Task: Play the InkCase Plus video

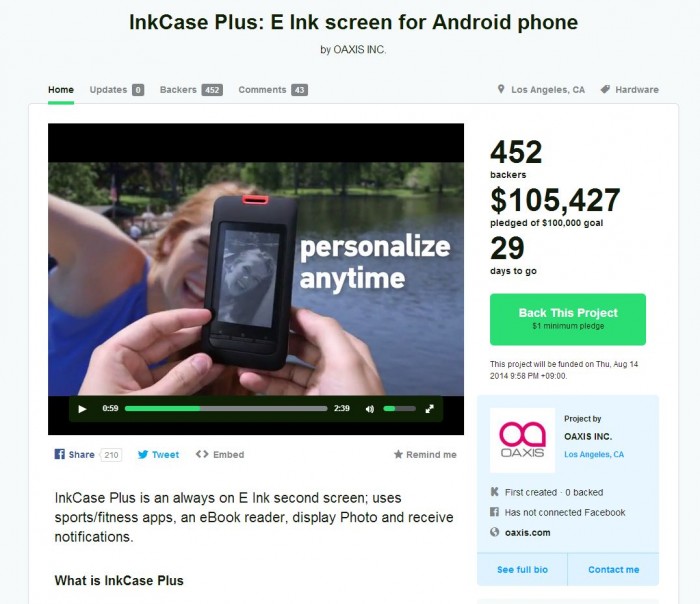Action: click(x=82, y=409)
